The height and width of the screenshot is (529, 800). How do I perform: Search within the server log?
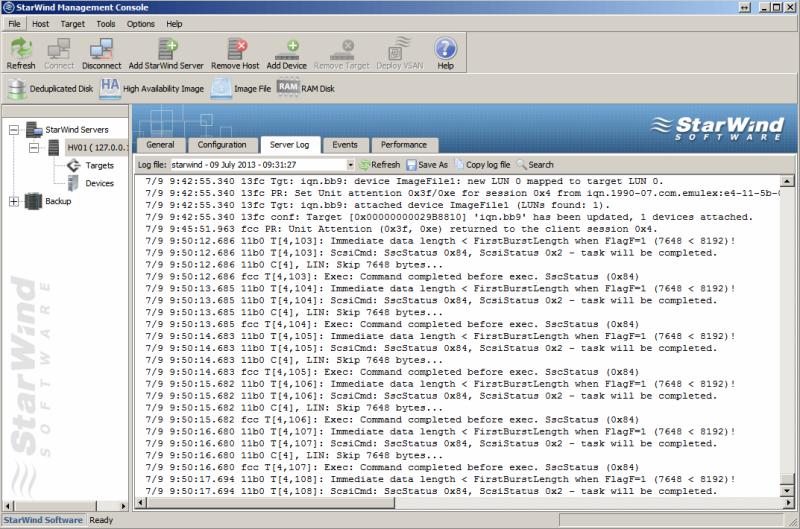535,165
